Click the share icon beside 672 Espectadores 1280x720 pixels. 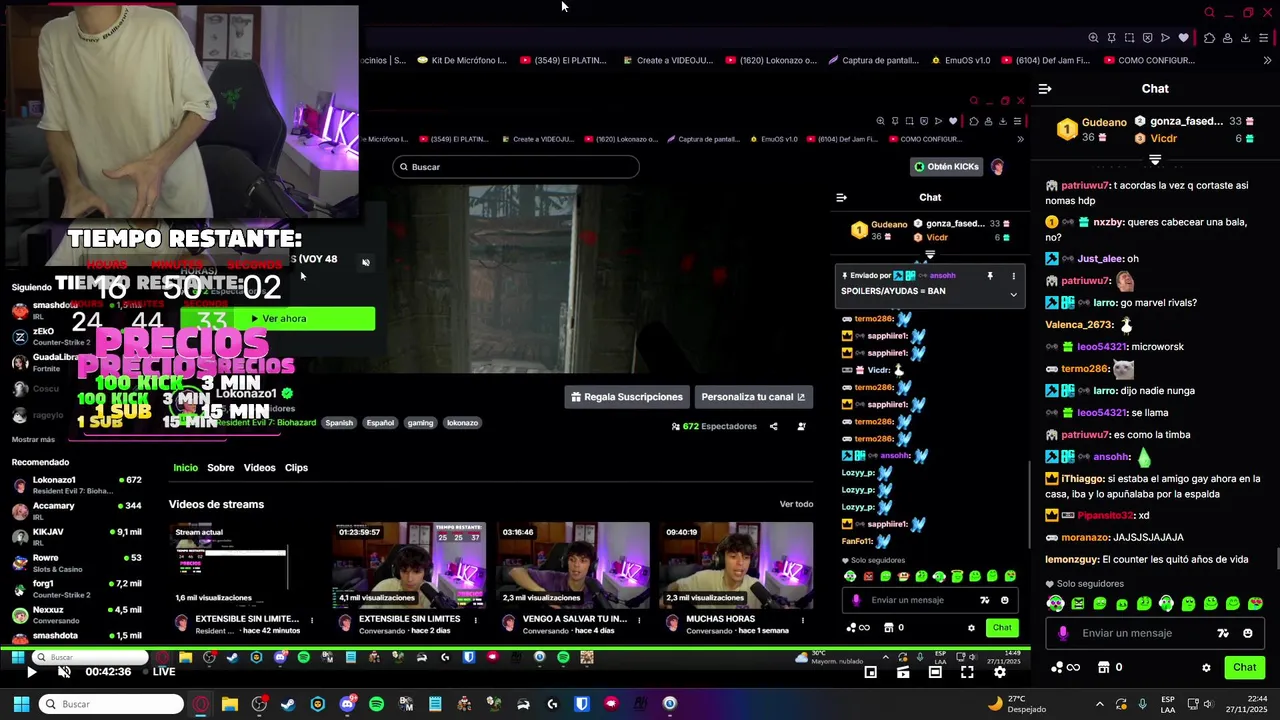point(773,426)
